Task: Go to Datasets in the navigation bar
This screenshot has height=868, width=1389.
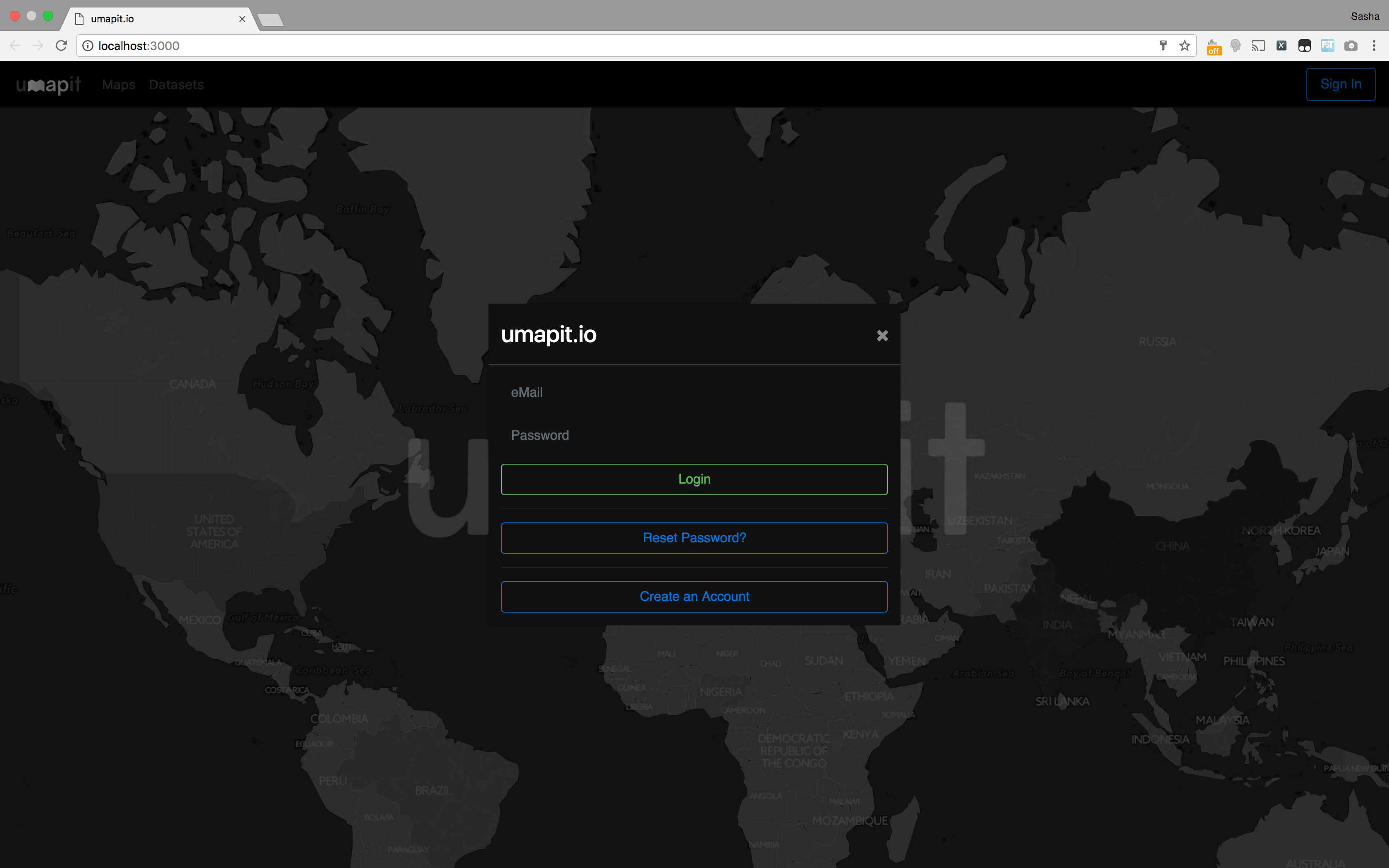Action: [x=176, y=85]
